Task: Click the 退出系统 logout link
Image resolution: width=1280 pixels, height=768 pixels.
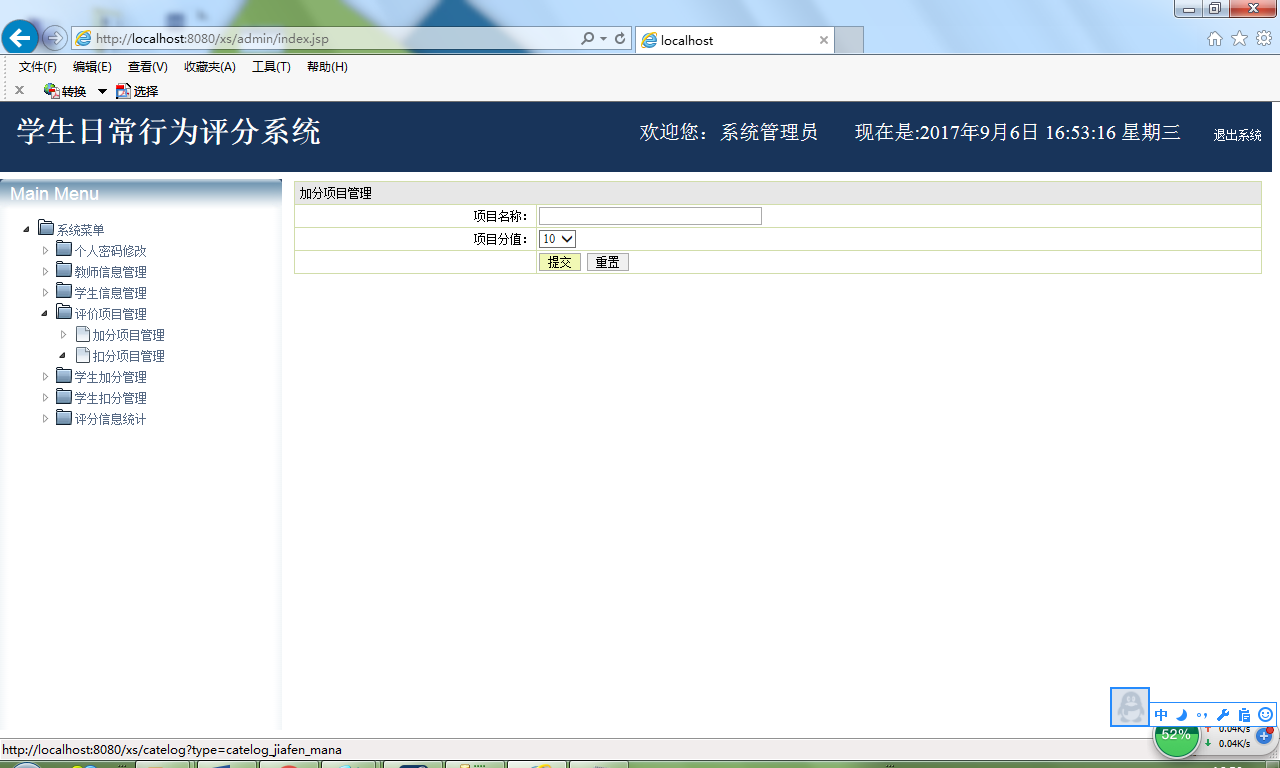Action: pos(1237,135)
